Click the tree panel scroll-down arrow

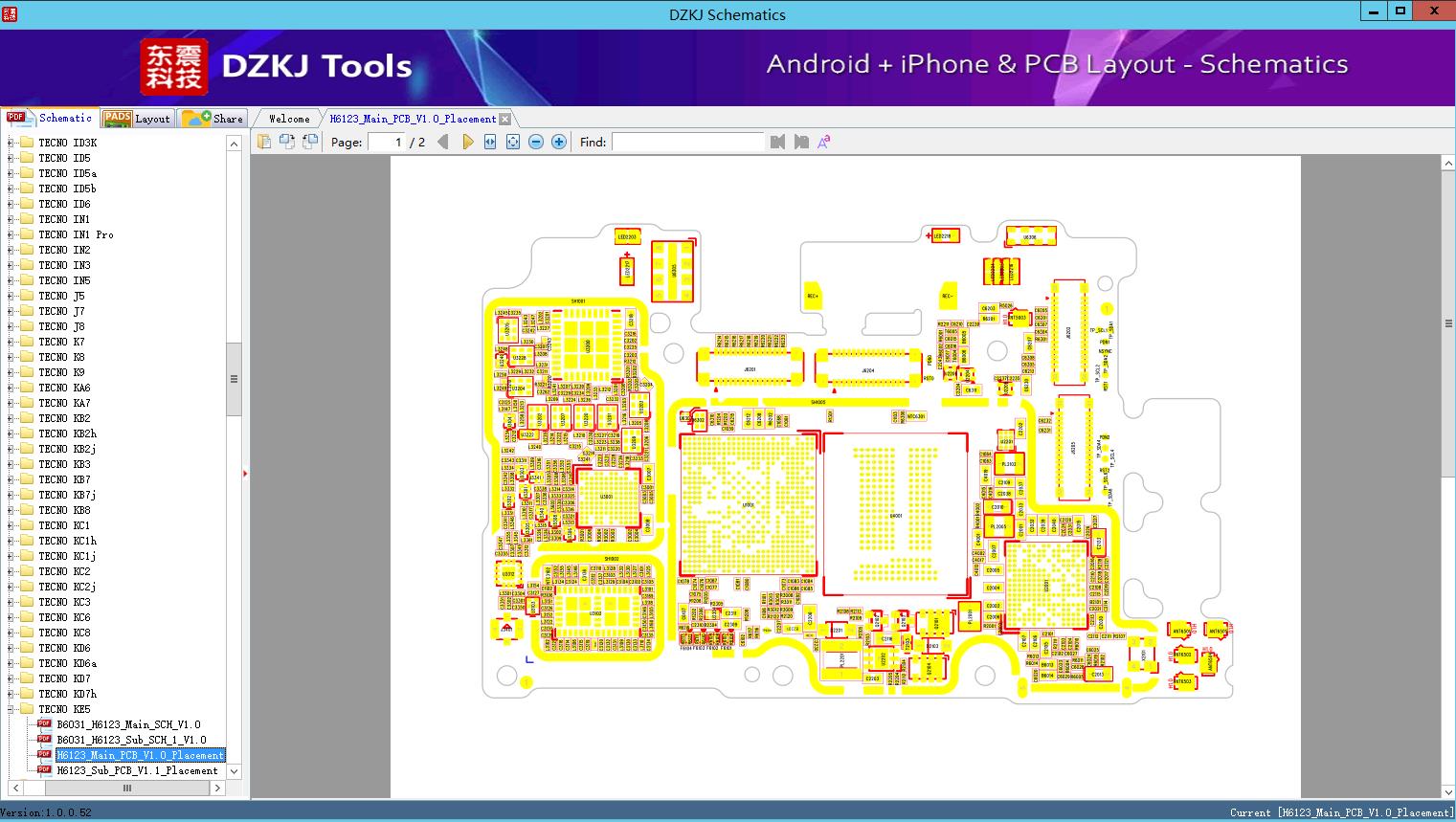coord(234,770)
